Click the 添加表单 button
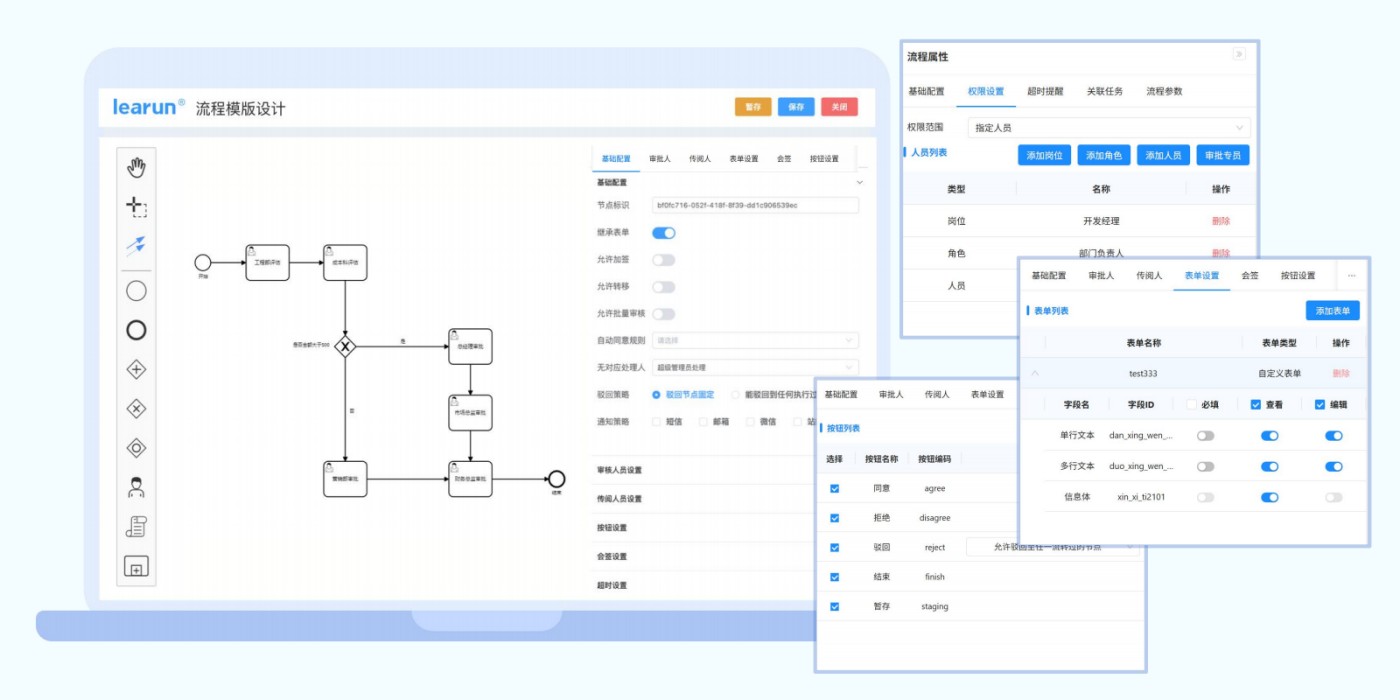 pyautogui.click(x=1332, y=311)
